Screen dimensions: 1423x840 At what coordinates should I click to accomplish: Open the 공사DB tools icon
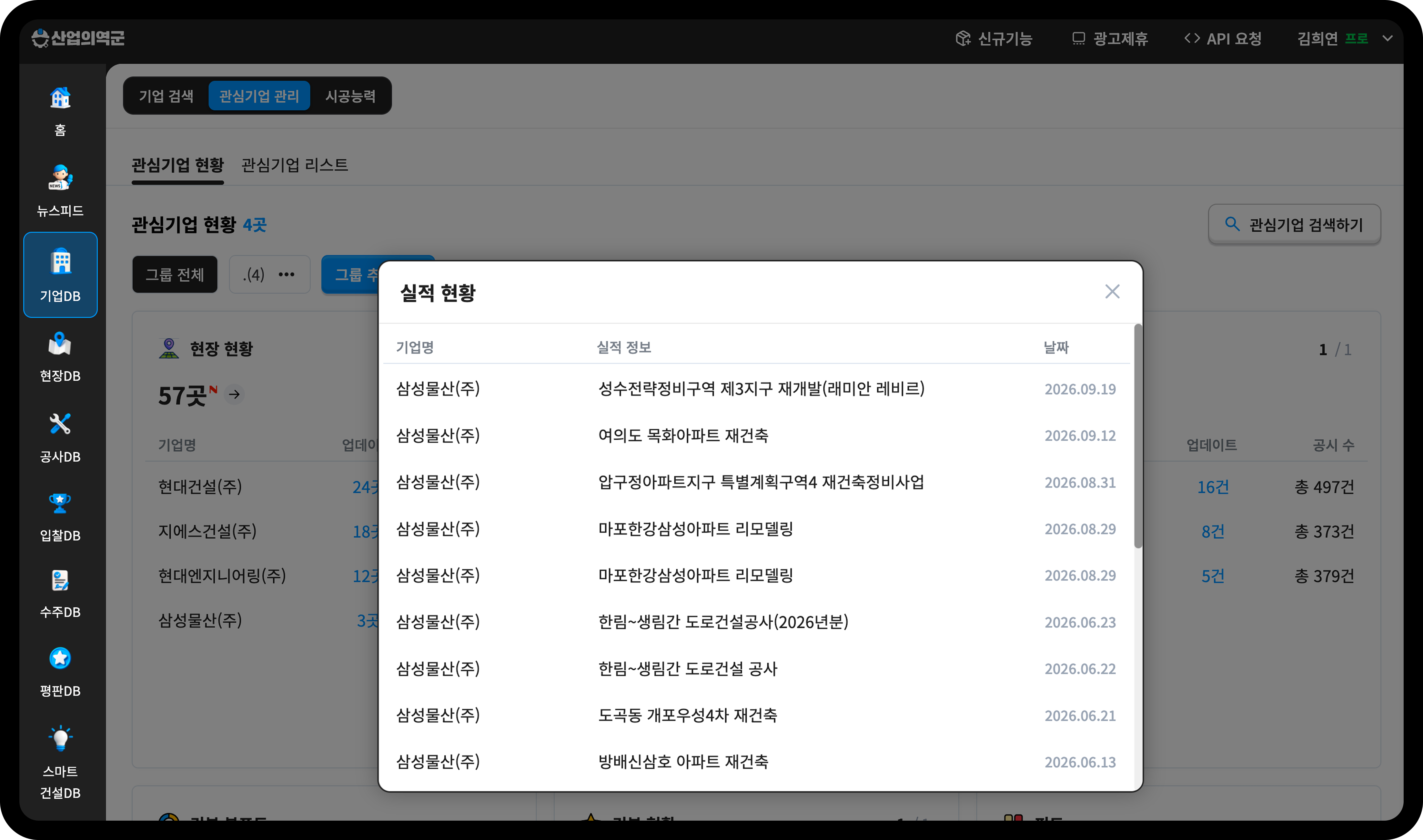(60, 424)
